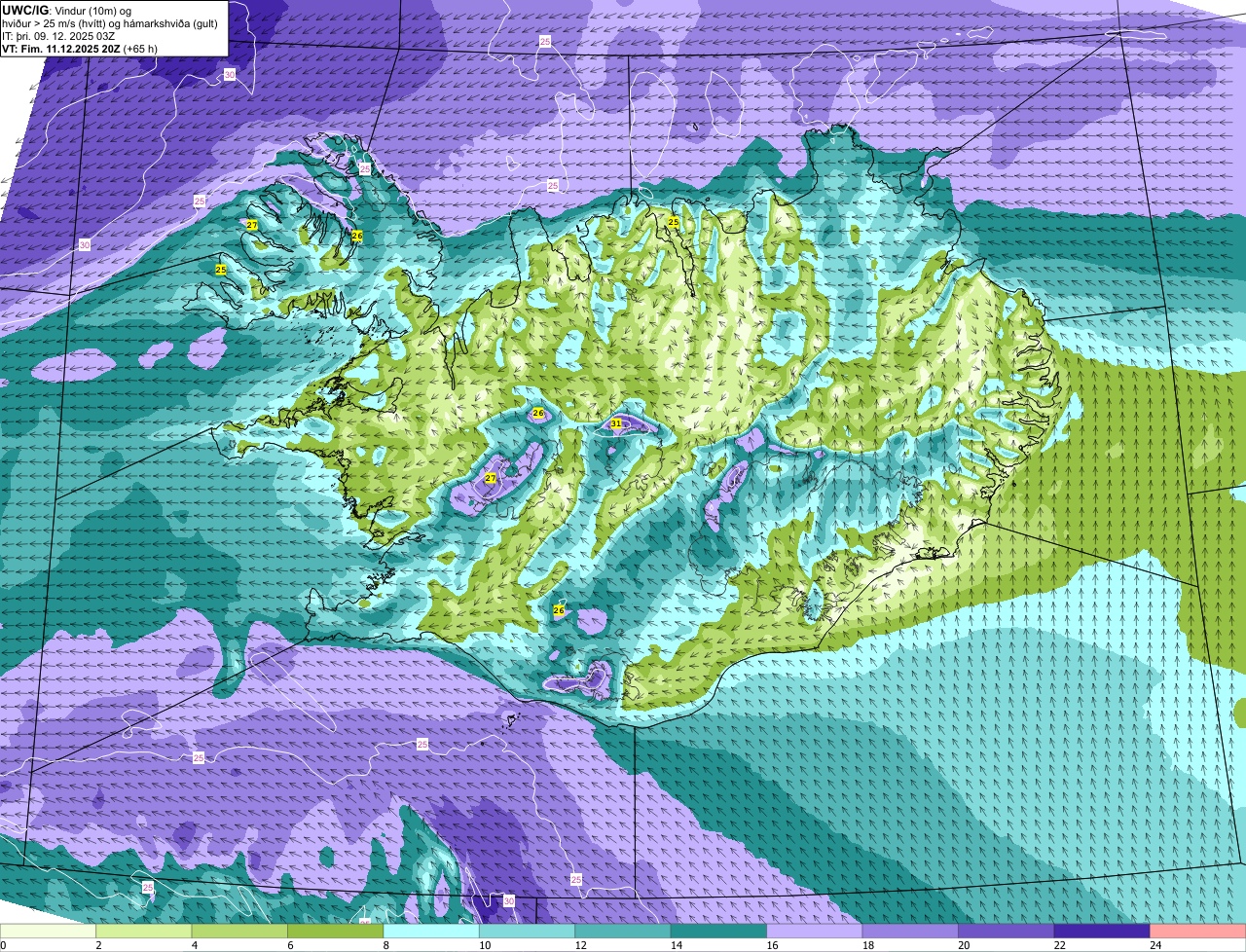Click the yellow max gust label 31
Screen dimensions: 1246x952
616,423
